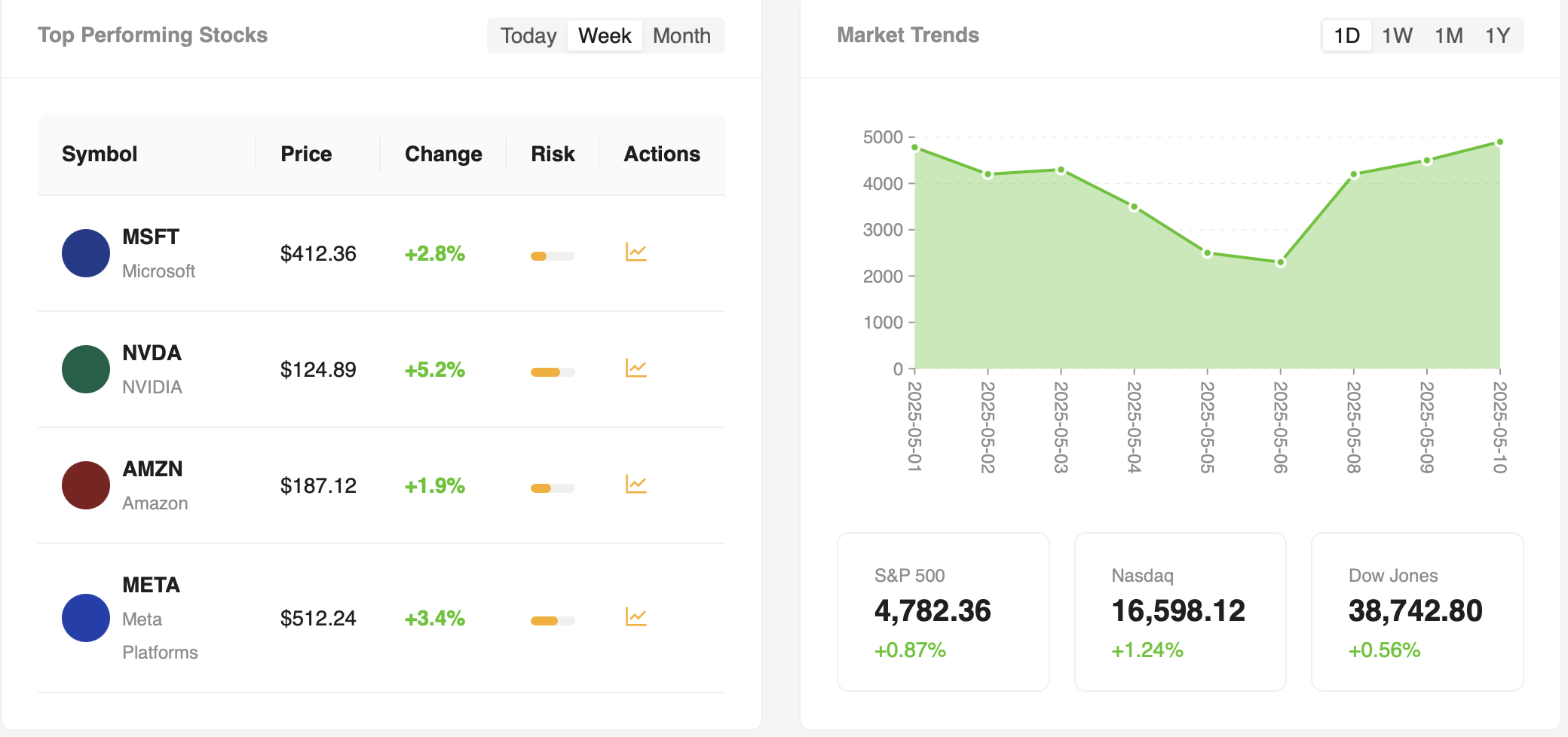Sort the table by the Change column

pos(443,154)
